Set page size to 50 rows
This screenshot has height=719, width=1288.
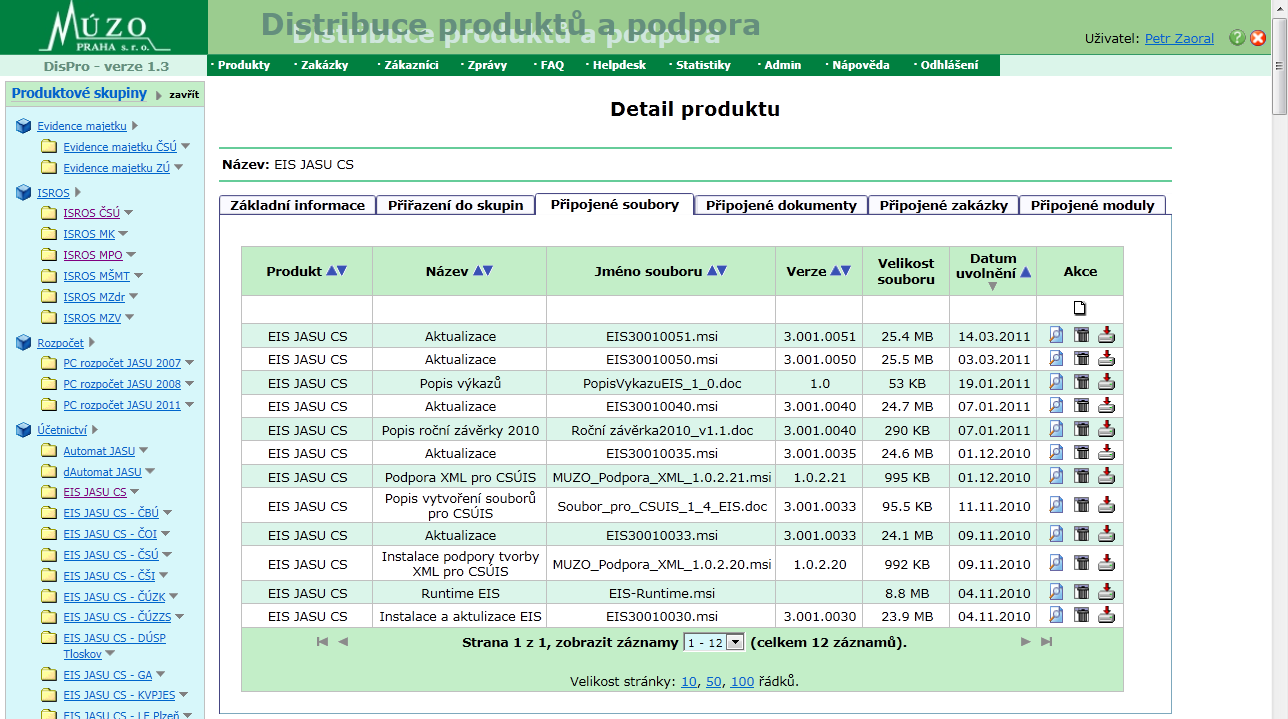714,682
